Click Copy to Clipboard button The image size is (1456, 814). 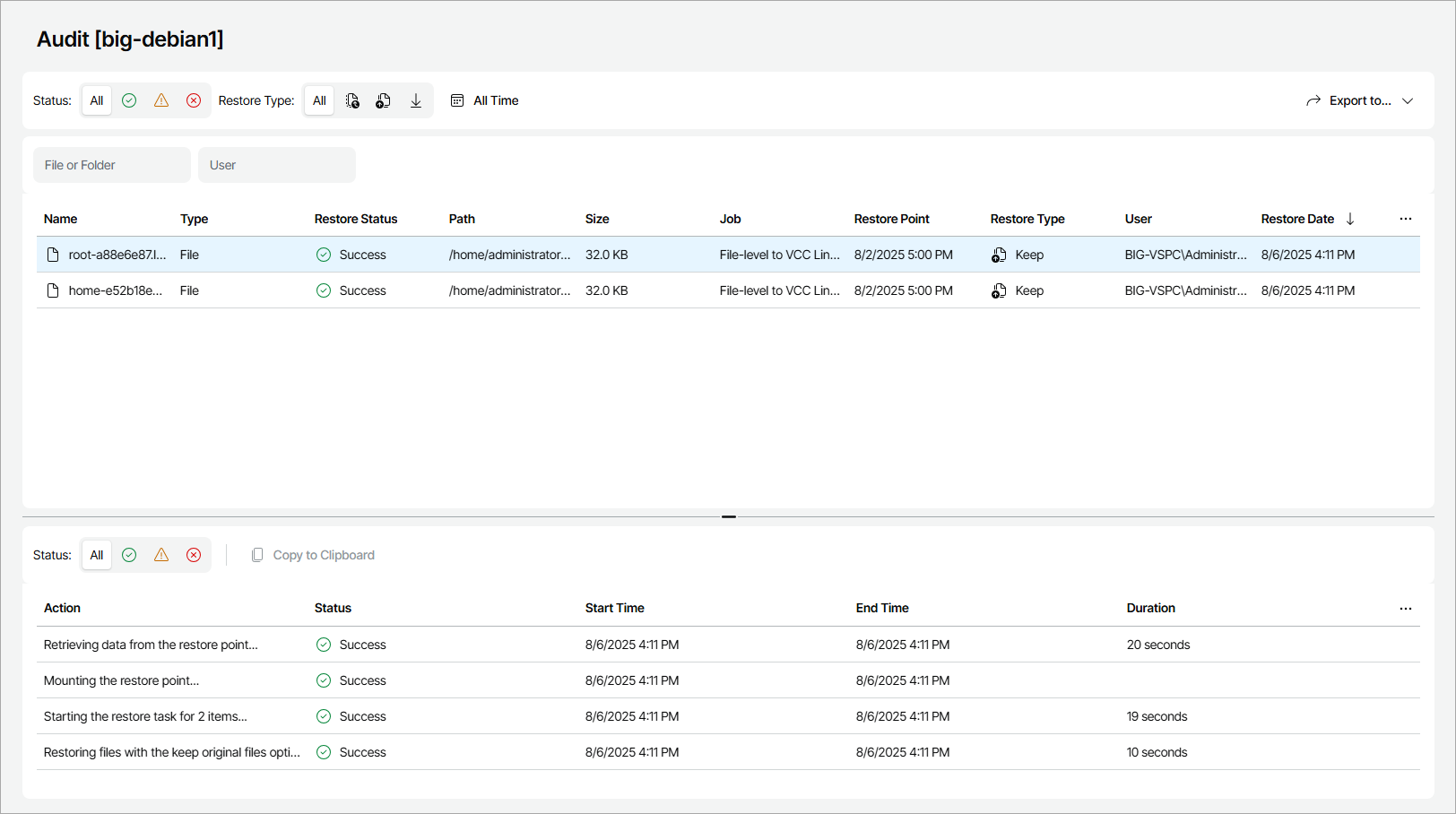pos(313,555)
